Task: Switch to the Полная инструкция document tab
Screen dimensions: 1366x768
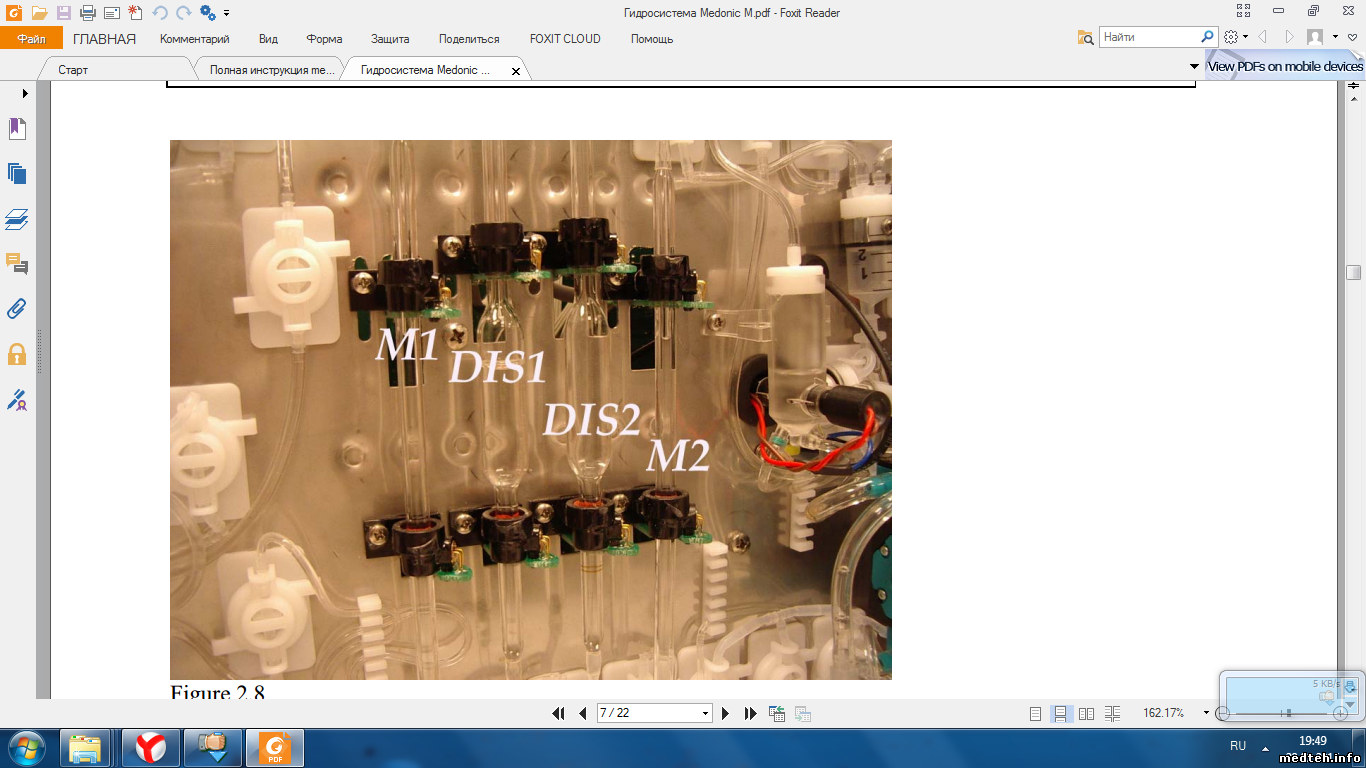Action: [272, 71]
